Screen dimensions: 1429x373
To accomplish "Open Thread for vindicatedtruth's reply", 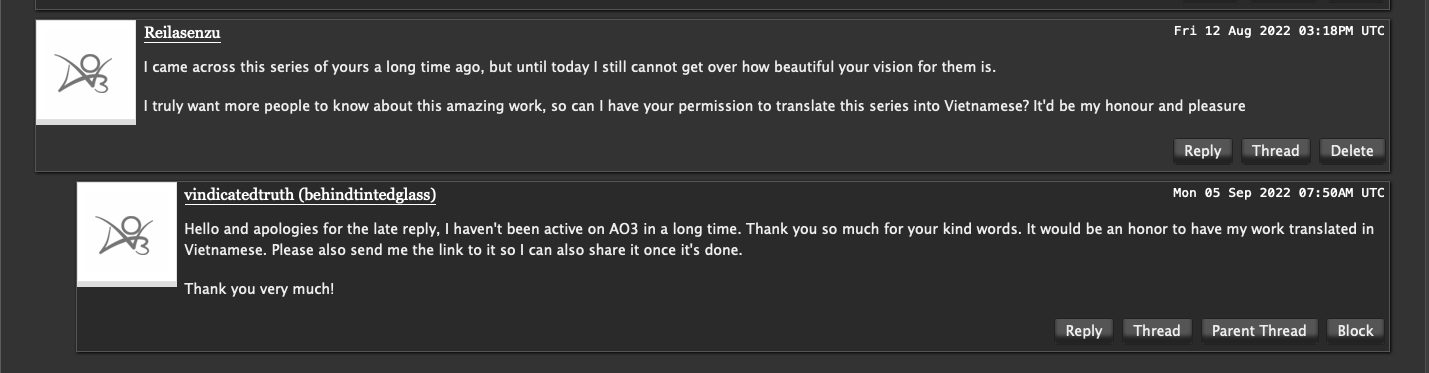I will (1156, 331).
